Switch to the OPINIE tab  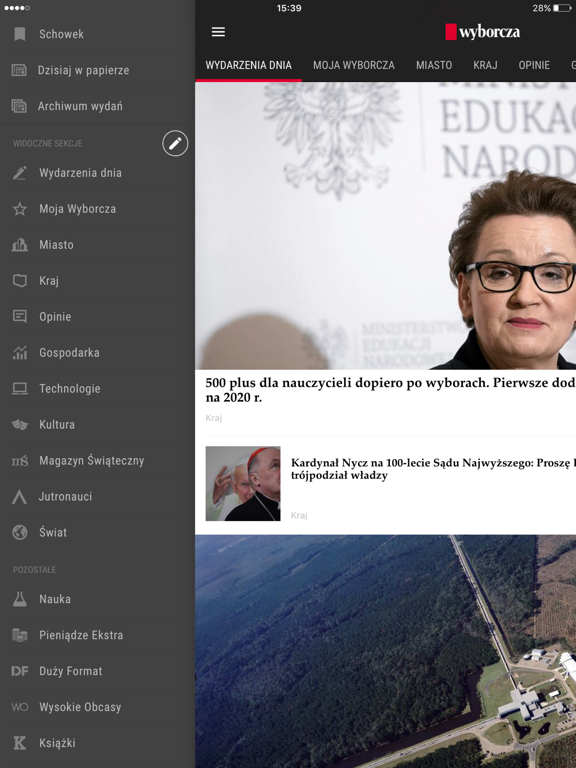click(534, 65)
